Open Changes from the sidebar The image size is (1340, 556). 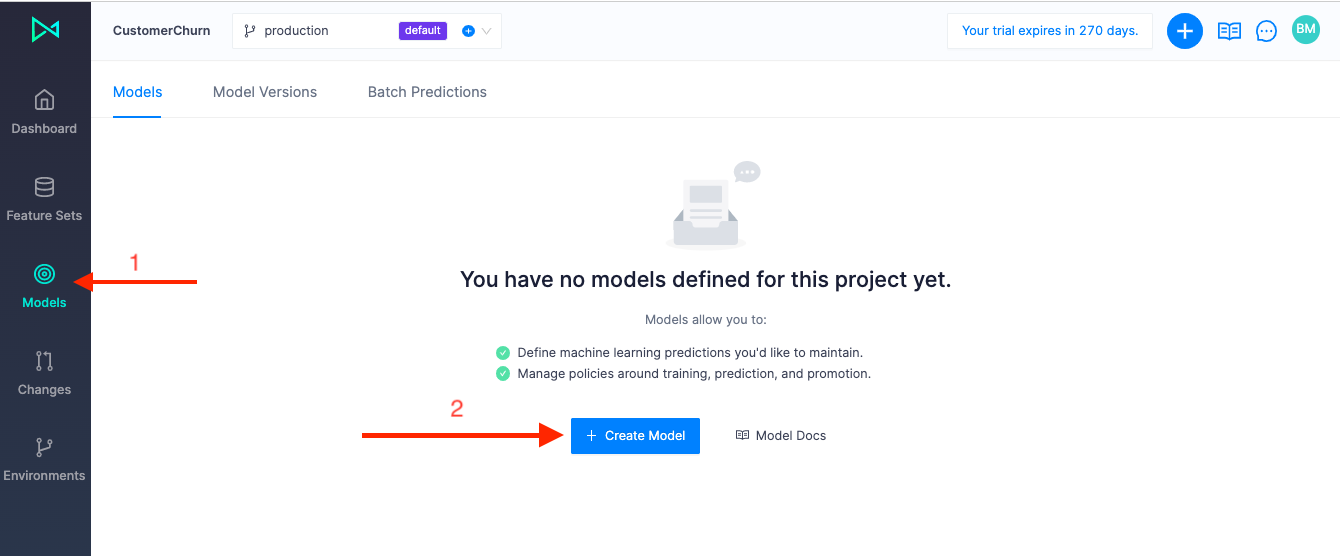pos(44,373)
